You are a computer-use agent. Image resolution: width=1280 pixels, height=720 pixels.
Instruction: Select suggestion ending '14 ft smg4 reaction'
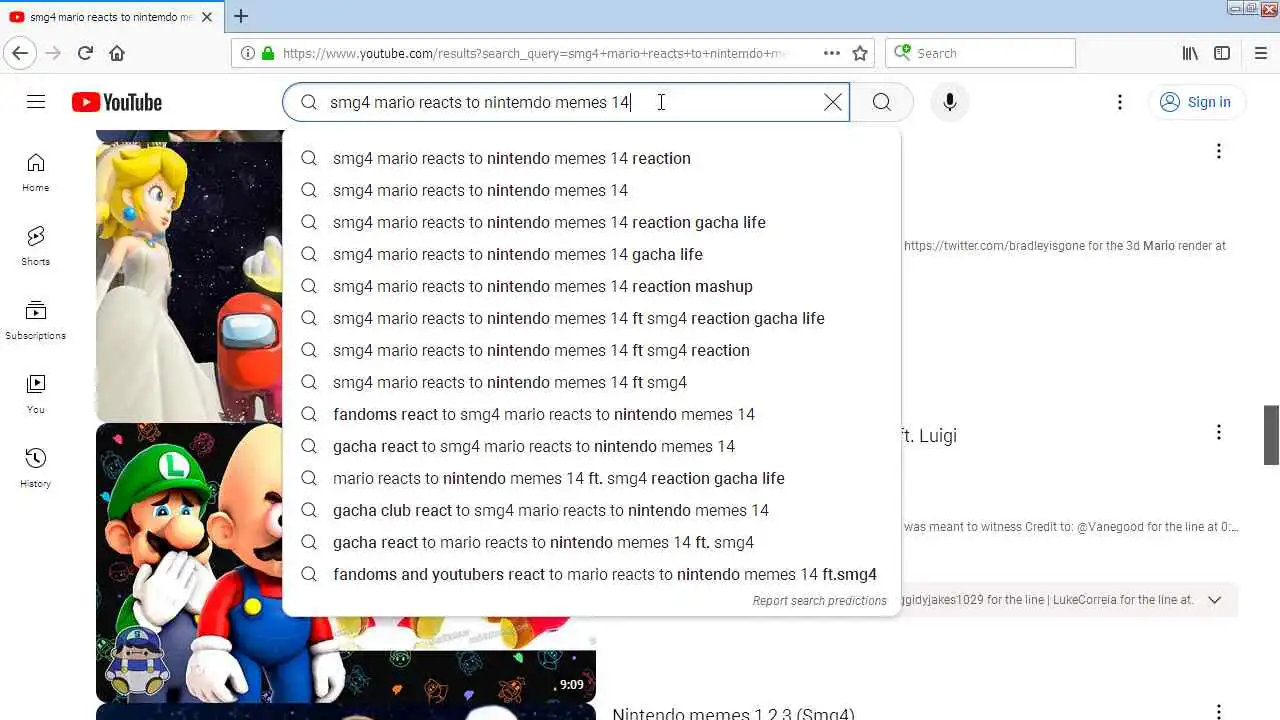click(592, 350)
